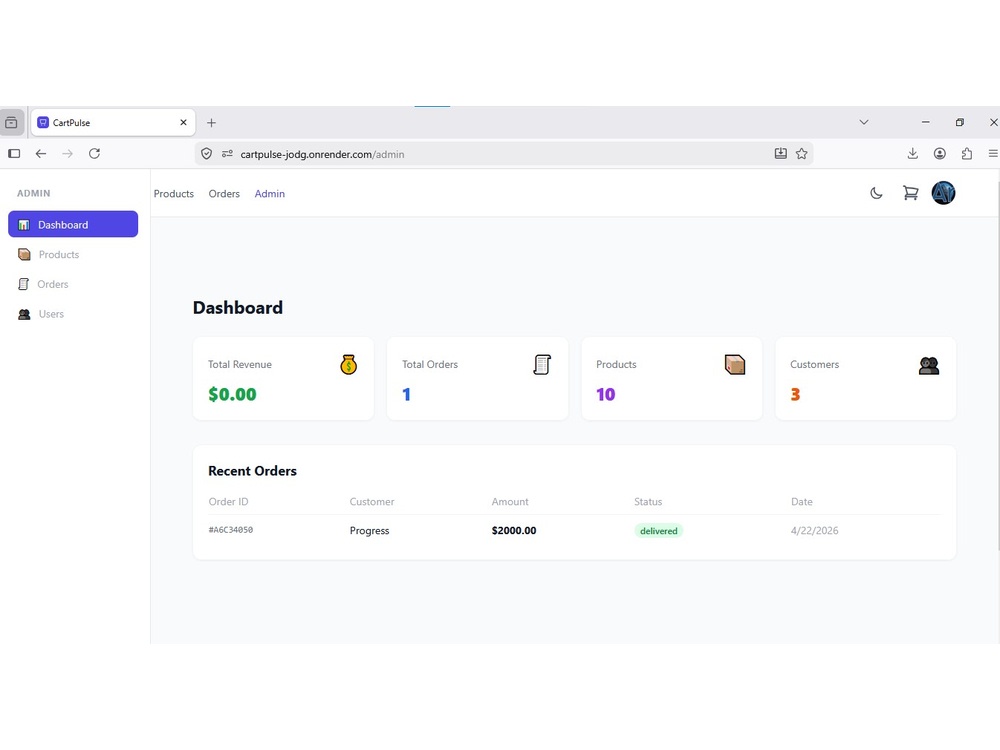Screen dimensions: 1000x750
Task: Open Products in the admin sidebar
Action: point(73,254)
